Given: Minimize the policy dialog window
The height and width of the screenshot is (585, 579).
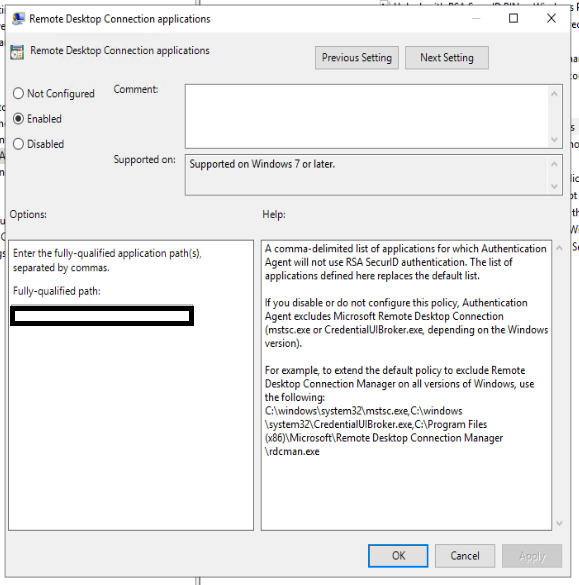Looking at the screenshot, I should pyautogui.click(x=476, y=18).
